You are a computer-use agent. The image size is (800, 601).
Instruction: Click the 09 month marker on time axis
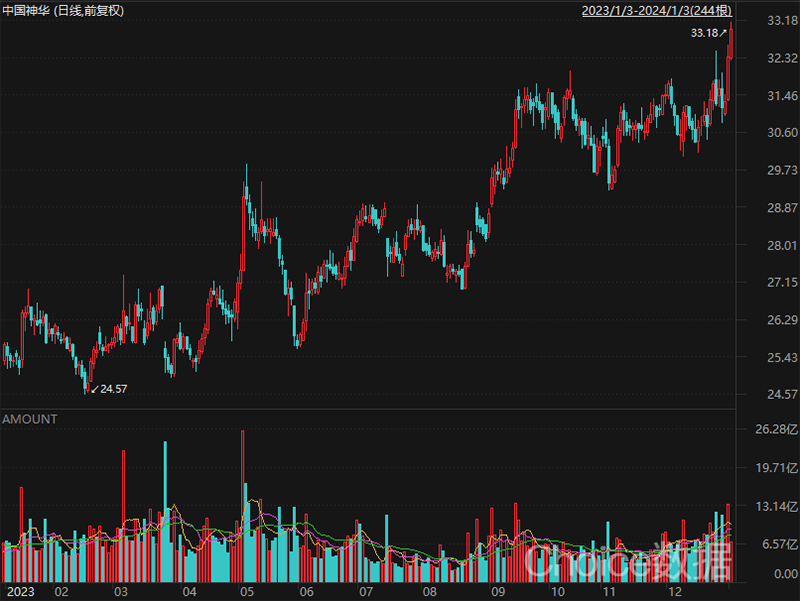point(497,591)
